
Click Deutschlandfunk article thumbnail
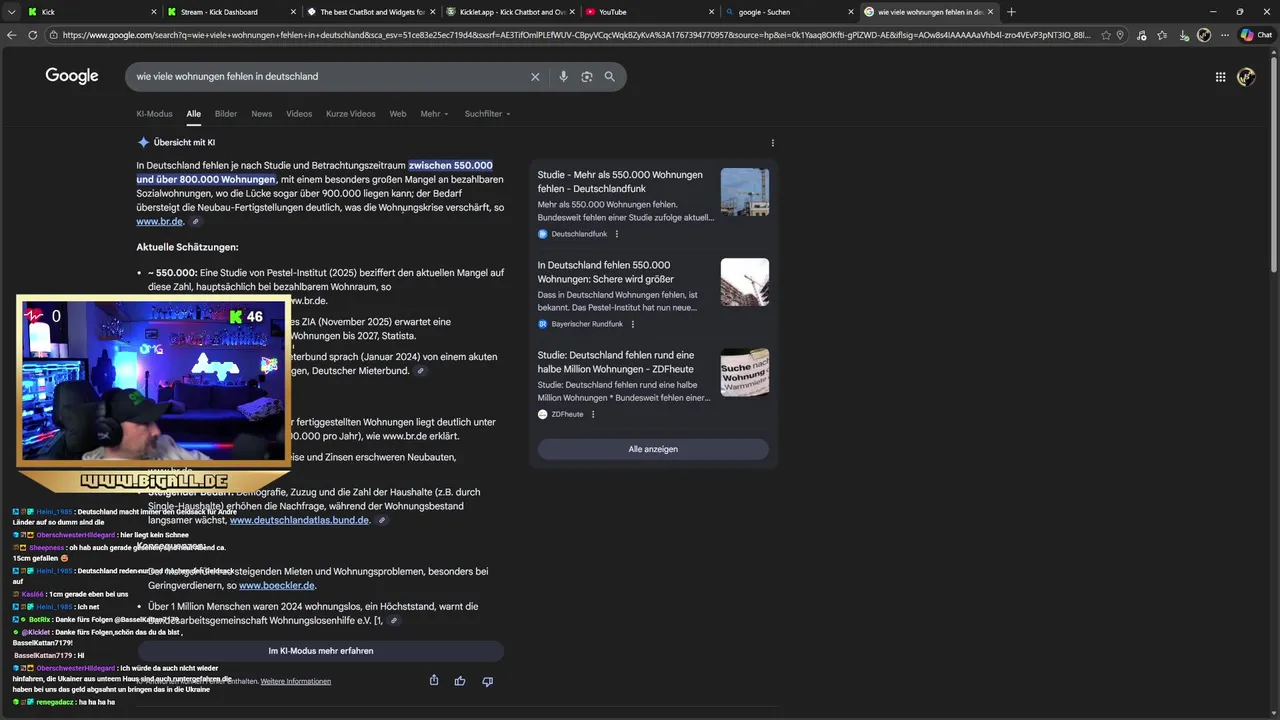[745, 192]
